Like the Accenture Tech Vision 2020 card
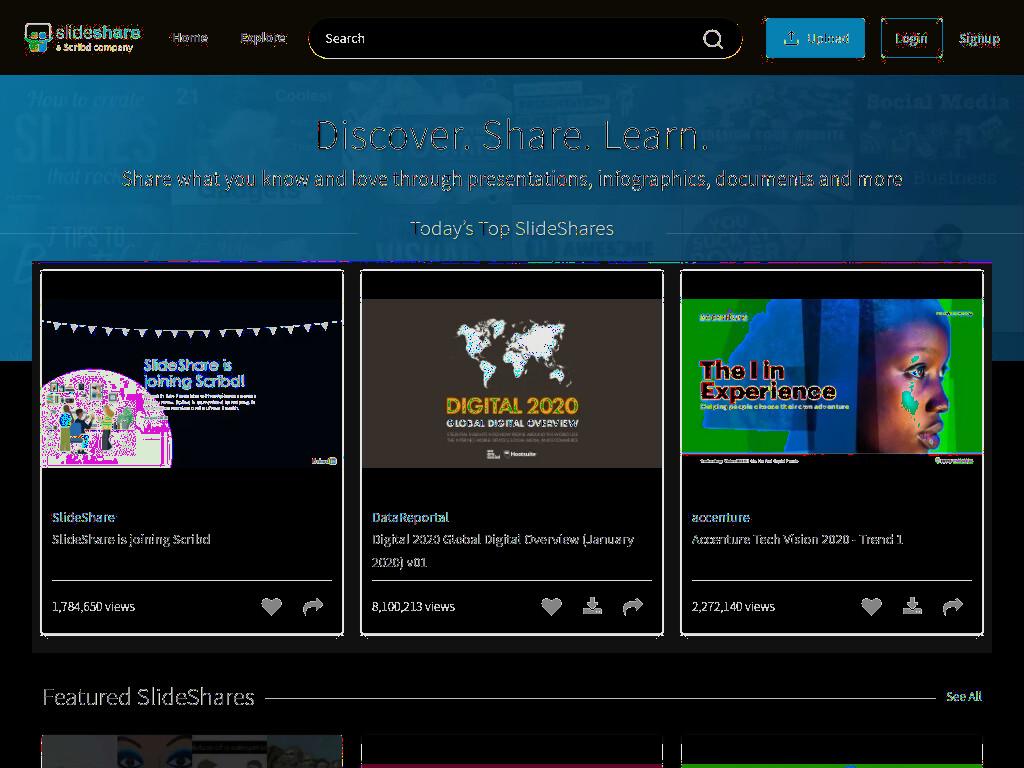 click(x=871, y=607)
